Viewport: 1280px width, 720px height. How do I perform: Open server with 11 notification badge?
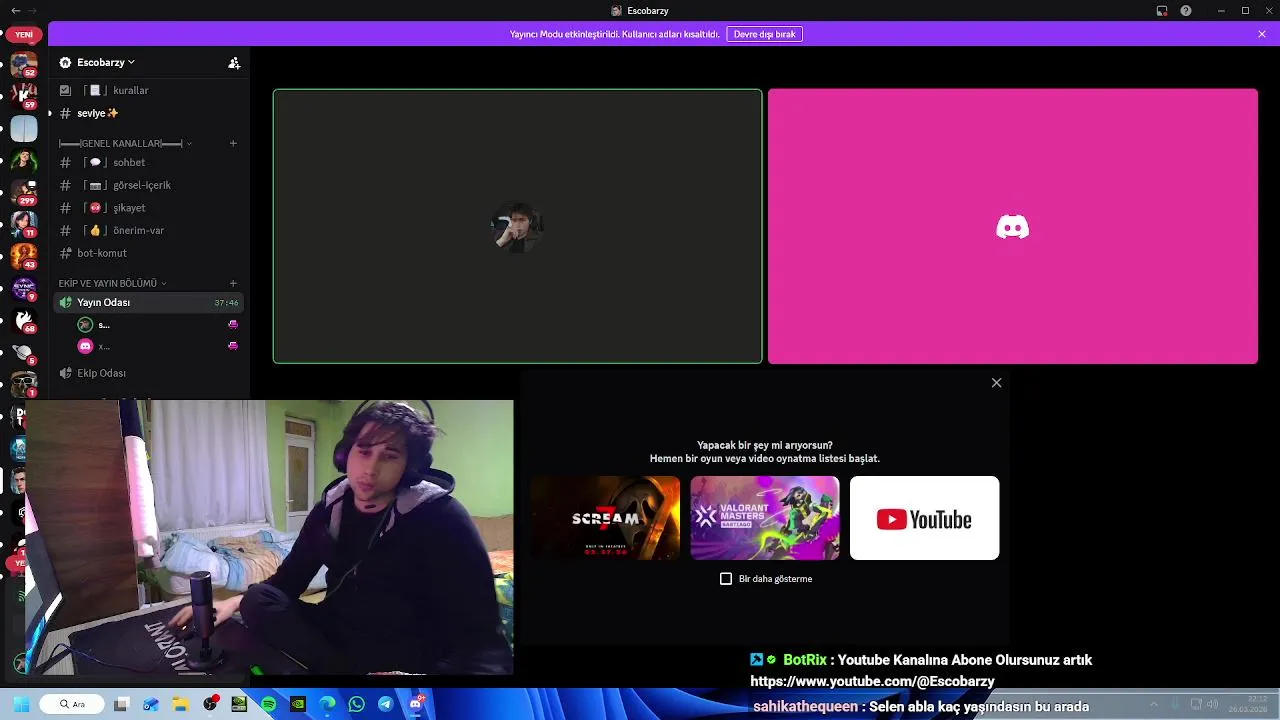24,223
